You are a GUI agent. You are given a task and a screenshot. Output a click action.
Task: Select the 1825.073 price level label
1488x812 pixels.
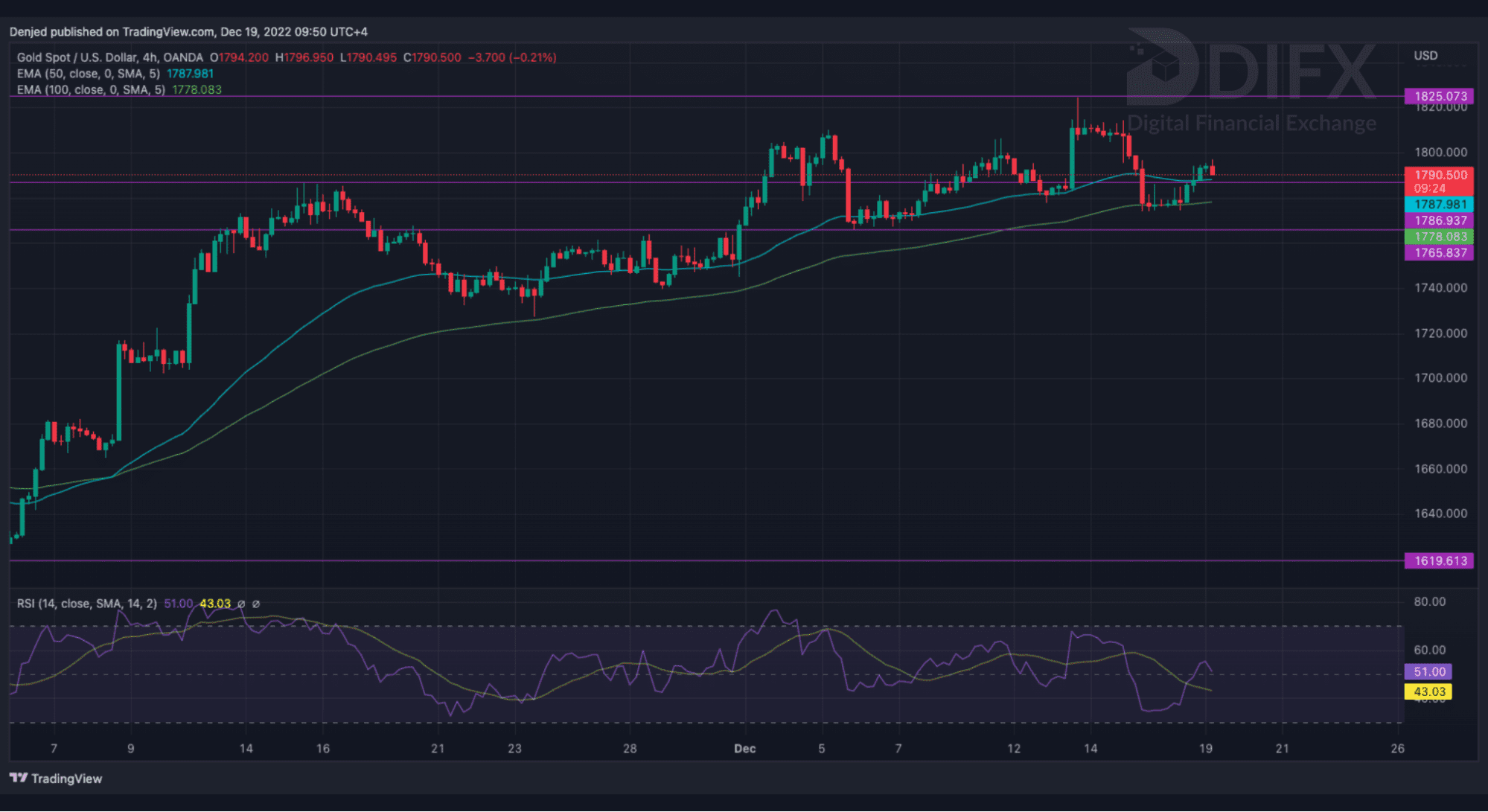[1440, 96]
